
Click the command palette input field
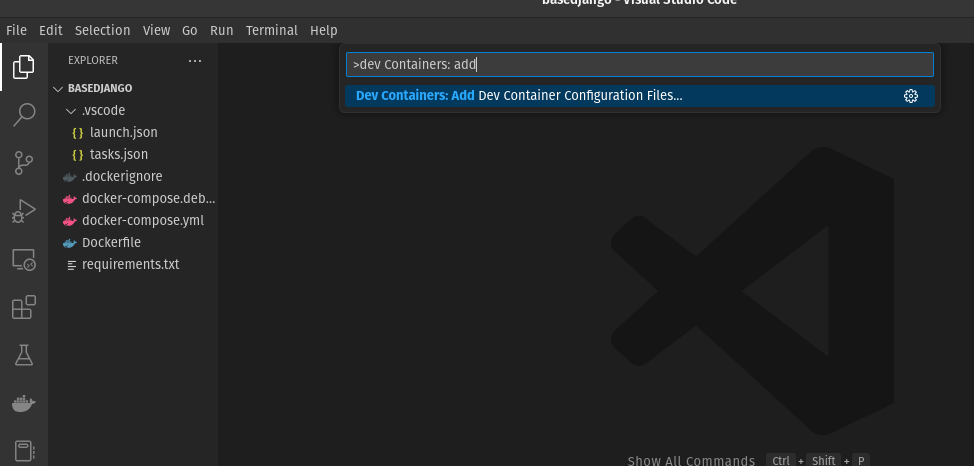point(640,65)
